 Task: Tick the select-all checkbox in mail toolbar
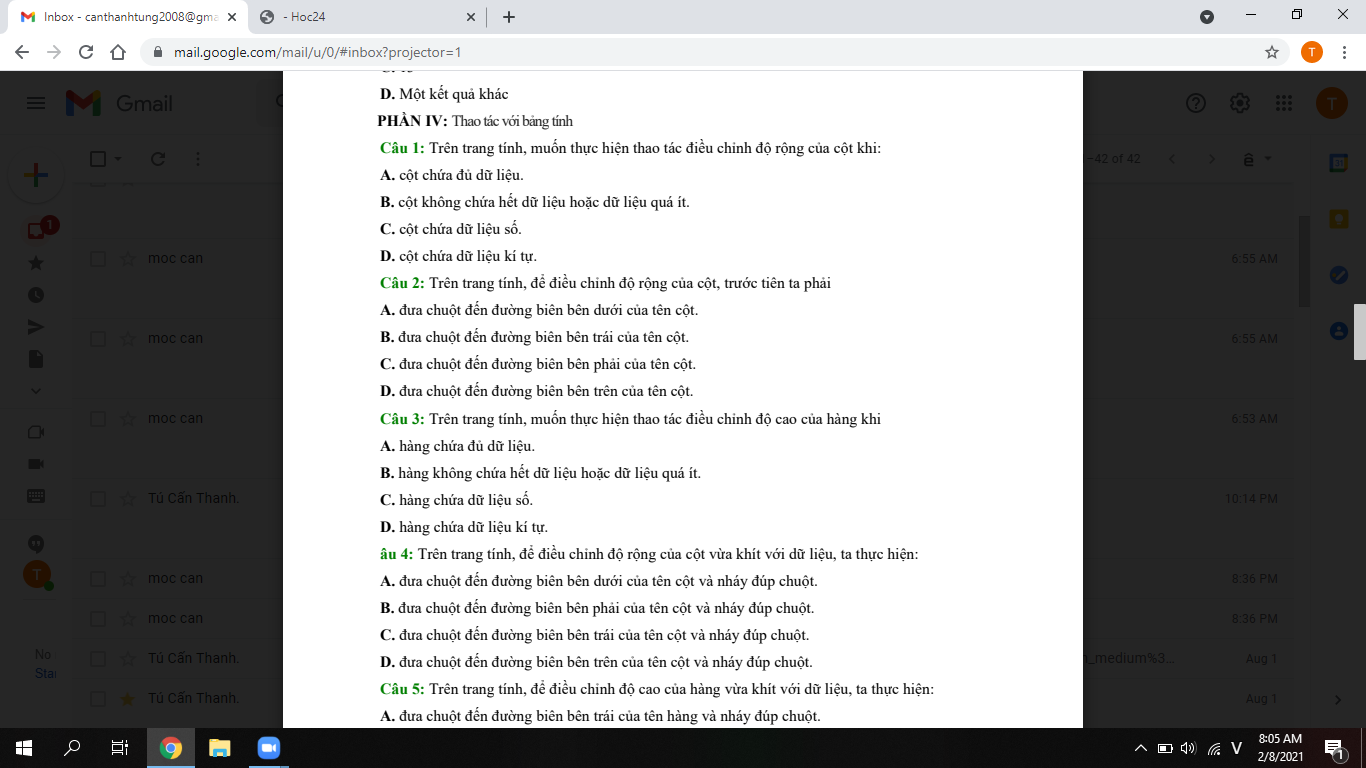98,158
